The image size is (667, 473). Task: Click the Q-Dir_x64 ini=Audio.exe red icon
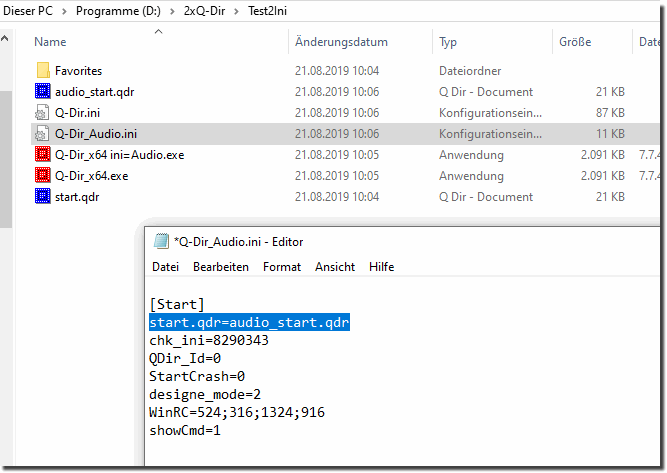(43, 154)
